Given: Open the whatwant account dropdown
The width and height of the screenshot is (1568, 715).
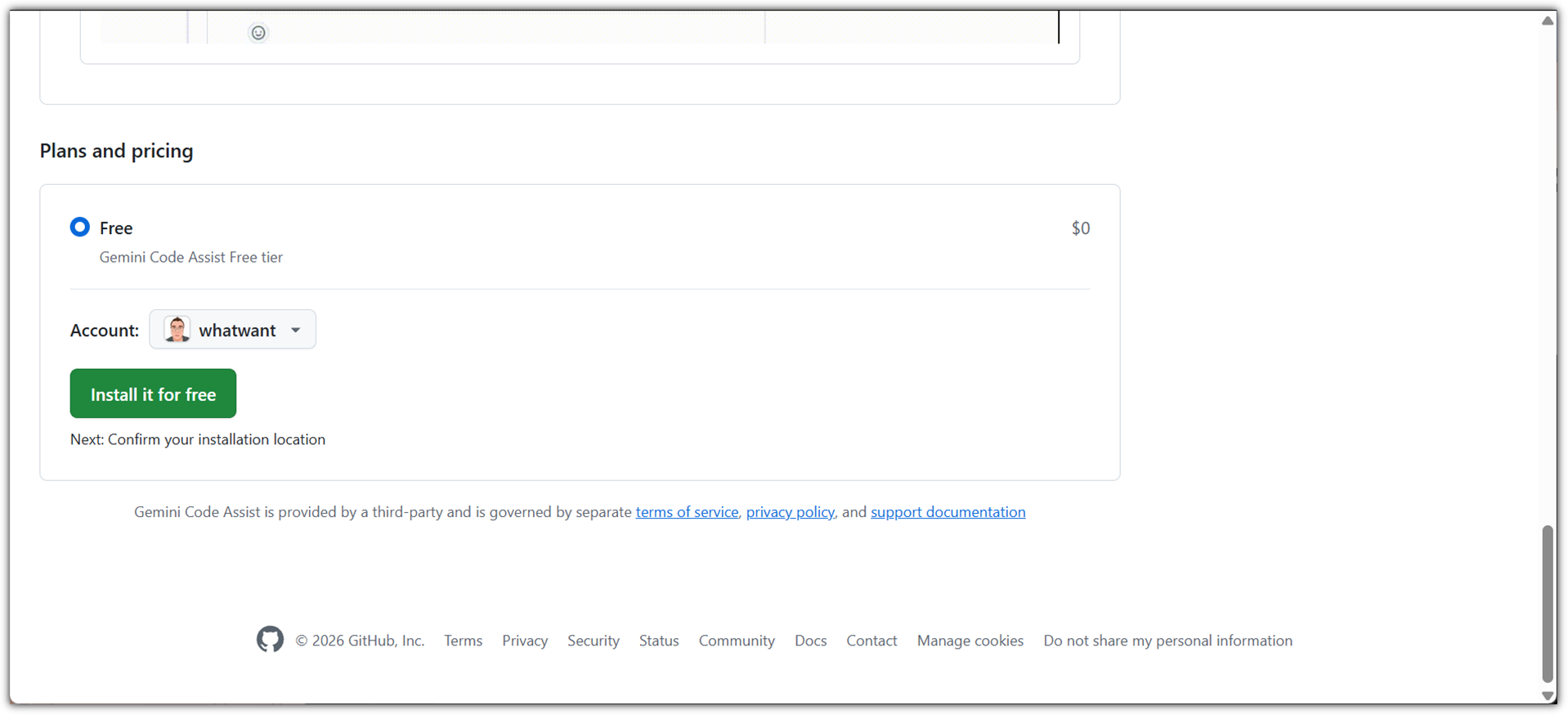Looking at the screenshot, I should tap(232, 330).
